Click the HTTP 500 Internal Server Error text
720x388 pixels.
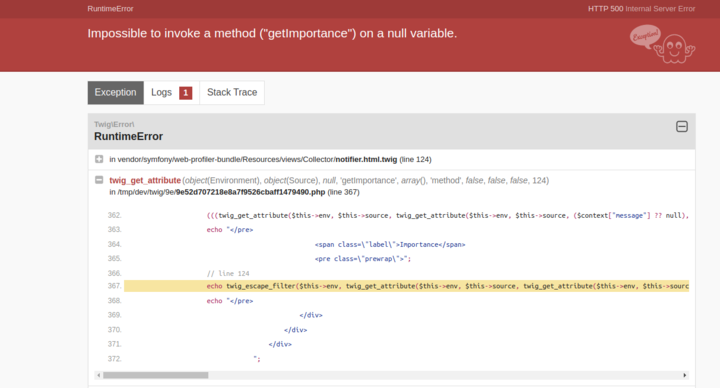point(641,9)
